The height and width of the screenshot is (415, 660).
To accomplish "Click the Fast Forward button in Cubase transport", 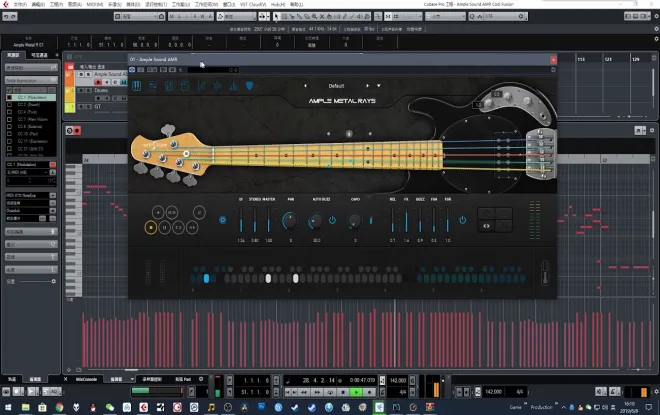I will (317, 392).
